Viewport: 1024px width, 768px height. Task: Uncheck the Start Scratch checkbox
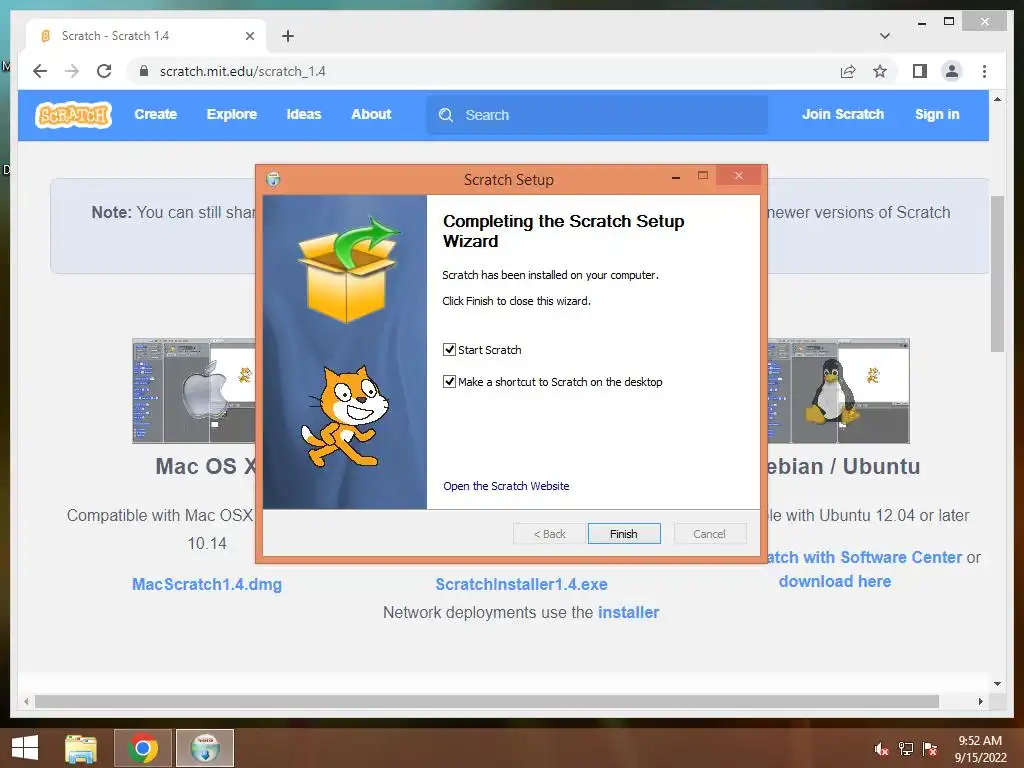click(x=449, y=349)
